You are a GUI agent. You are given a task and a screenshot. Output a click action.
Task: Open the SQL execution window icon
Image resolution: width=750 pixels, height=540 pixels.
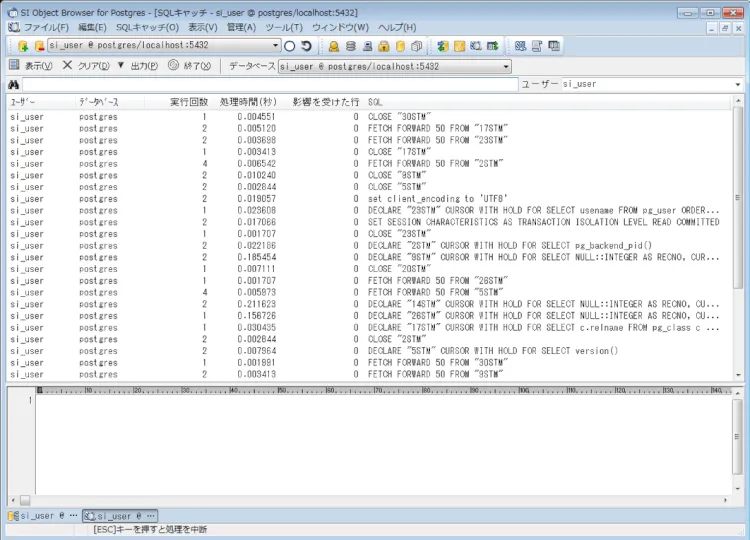[x=520, y=46]
